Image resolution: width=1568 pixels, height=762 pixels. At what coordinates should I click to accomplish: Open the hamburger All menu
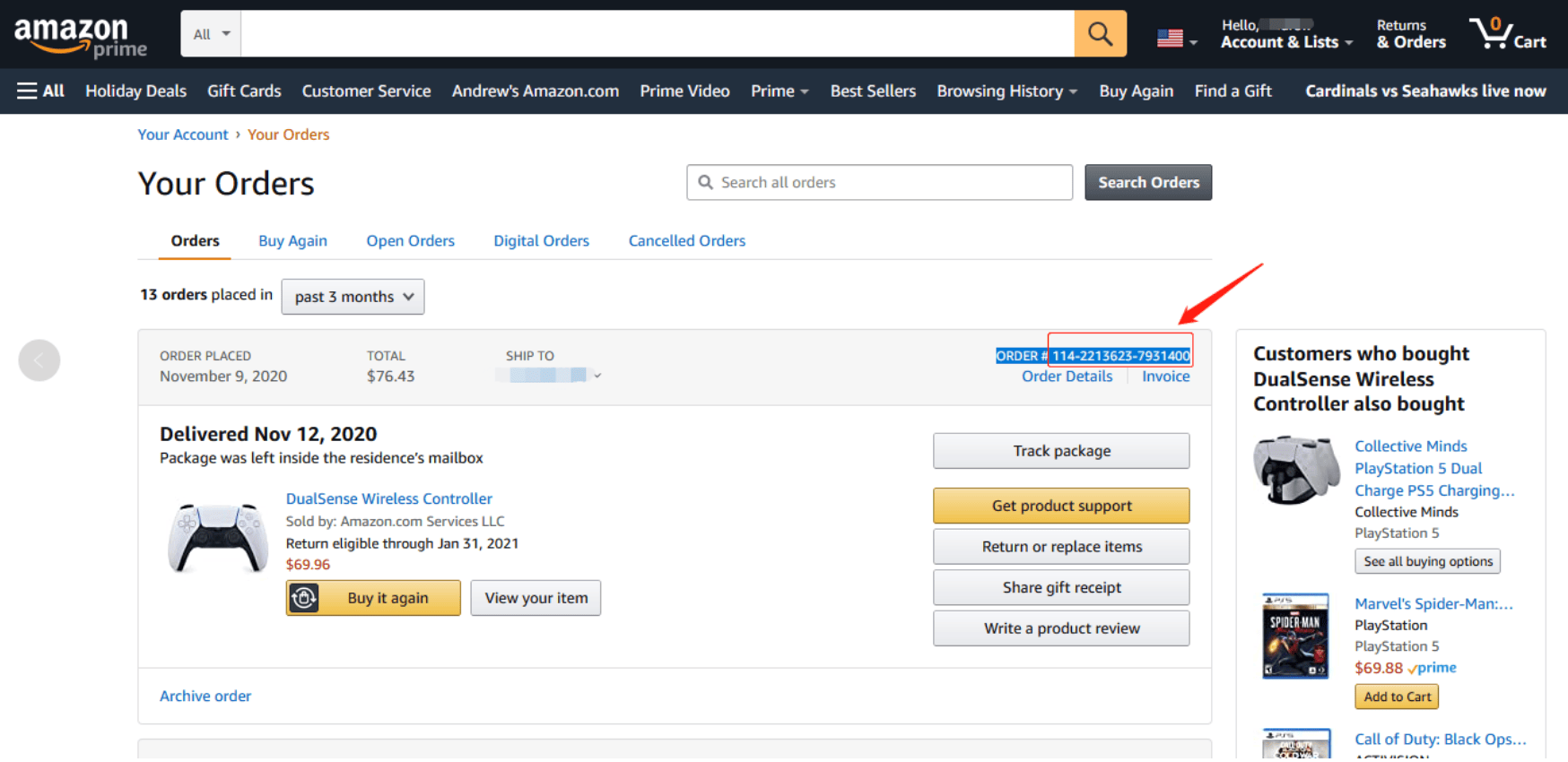point(40,91)
